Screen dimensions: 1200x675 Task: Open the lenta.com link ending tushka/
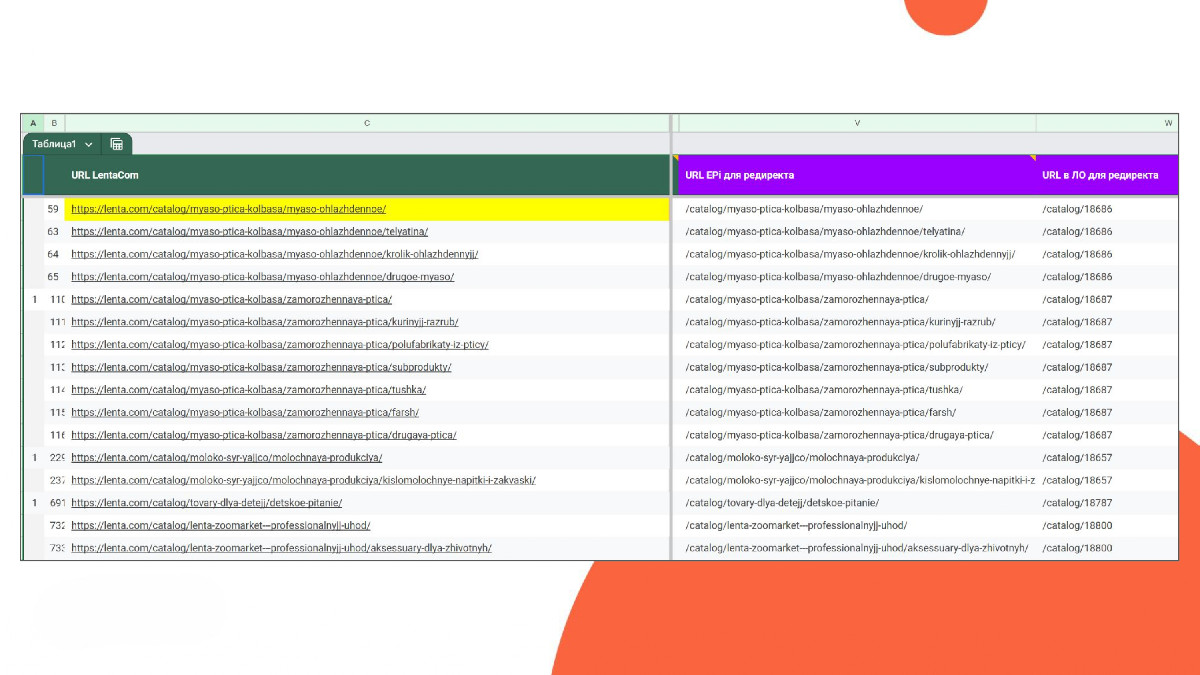tap(248, 390)
